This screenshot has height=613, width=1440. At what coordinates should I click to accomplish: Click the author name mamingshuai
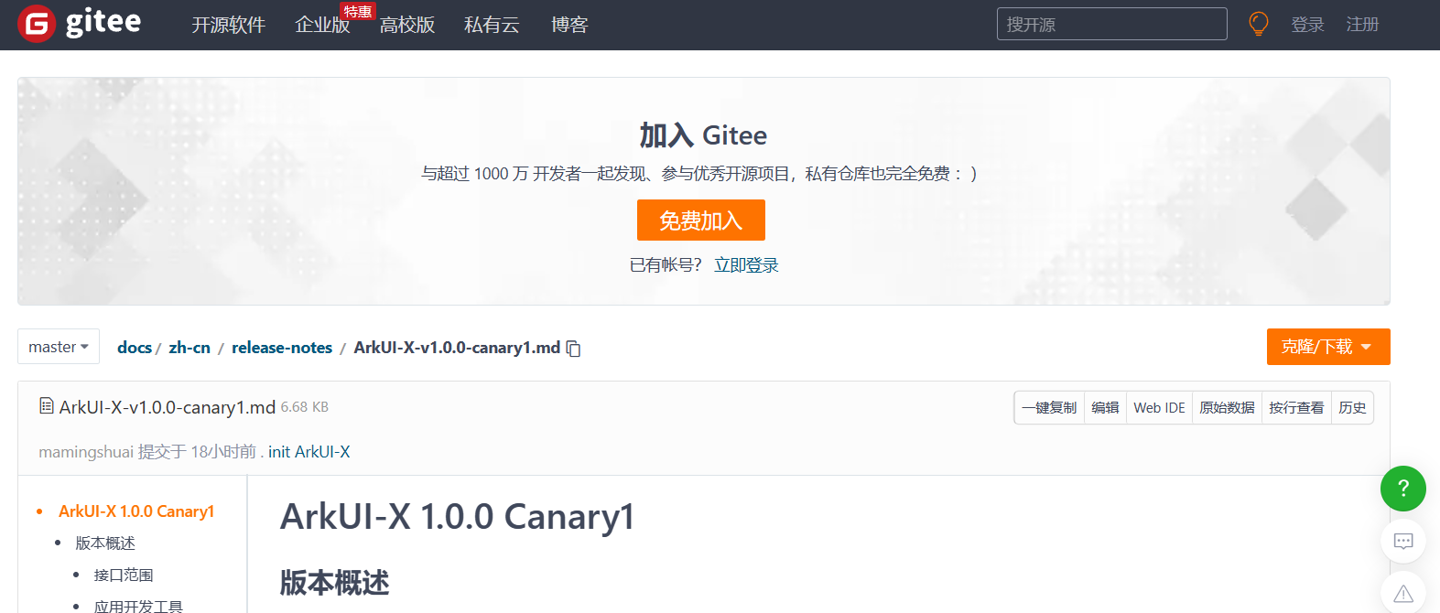point(86,452)
